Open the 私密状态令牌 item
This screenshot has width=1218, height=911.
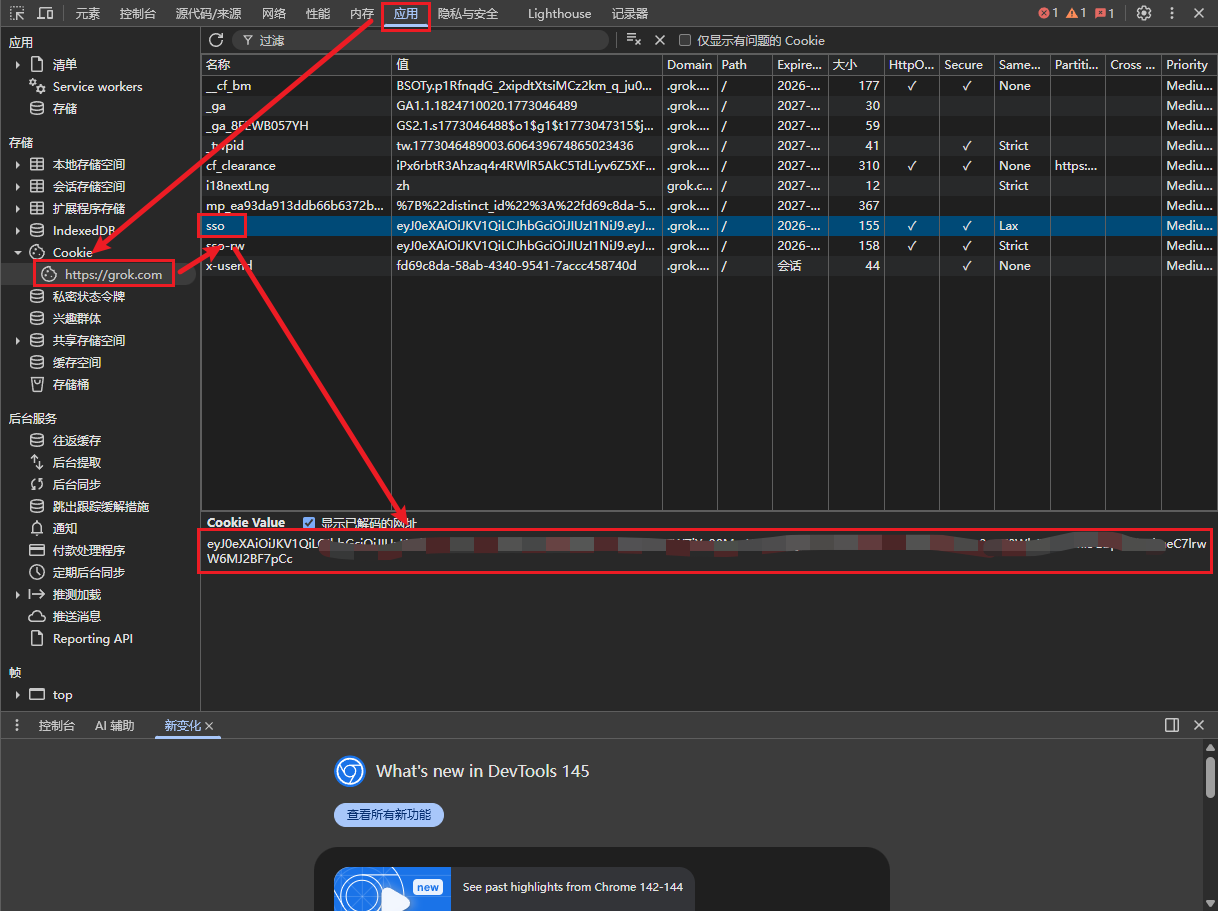pyautogui.click(x=89, y=296)
